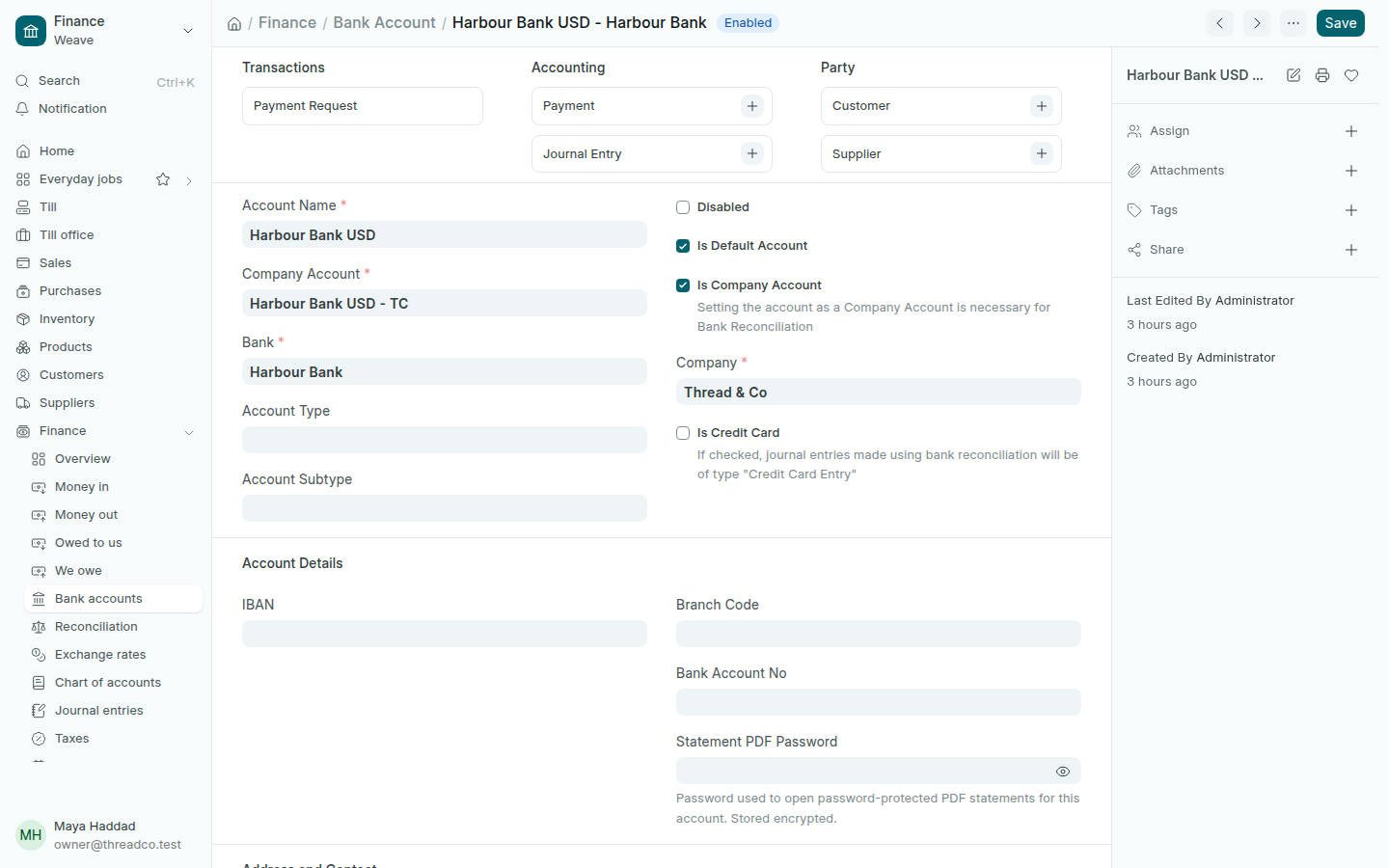Screen dimensions: 1389x868
Task: Go to the next document with the right arrow
Action: tap(1257, 23)
